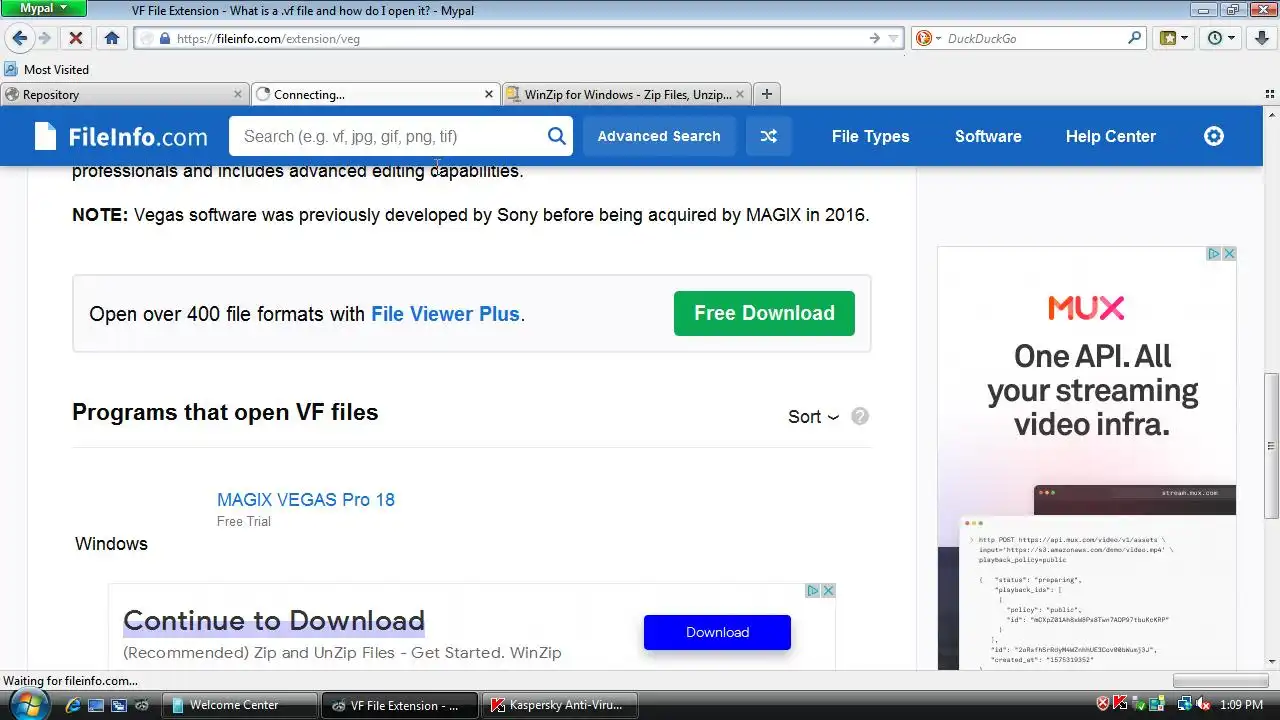This screenshot has width=1280, height=720.
Task: Close the Connecting... tab
Action: point(489,94)
